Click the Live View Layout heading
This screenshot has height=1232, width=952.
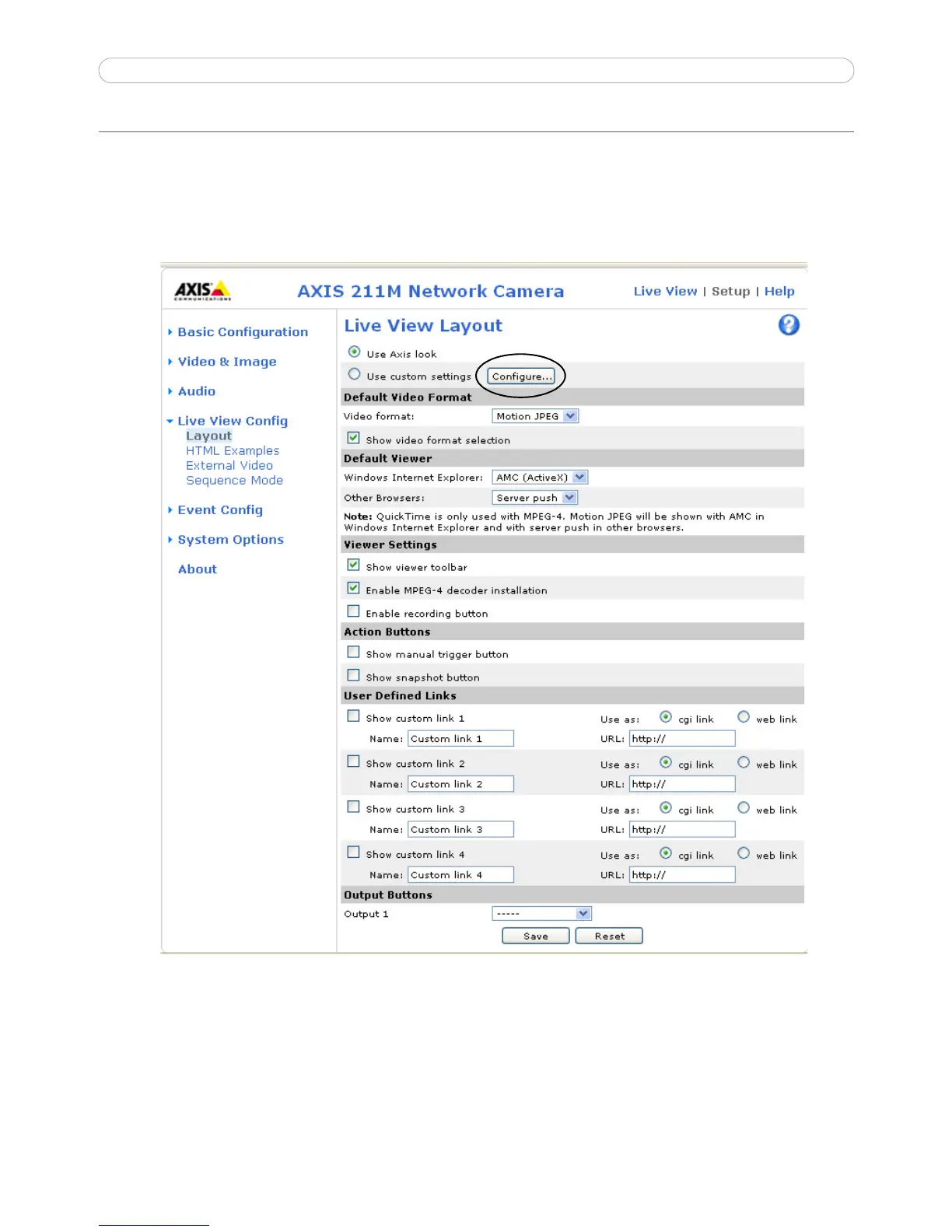423,326
